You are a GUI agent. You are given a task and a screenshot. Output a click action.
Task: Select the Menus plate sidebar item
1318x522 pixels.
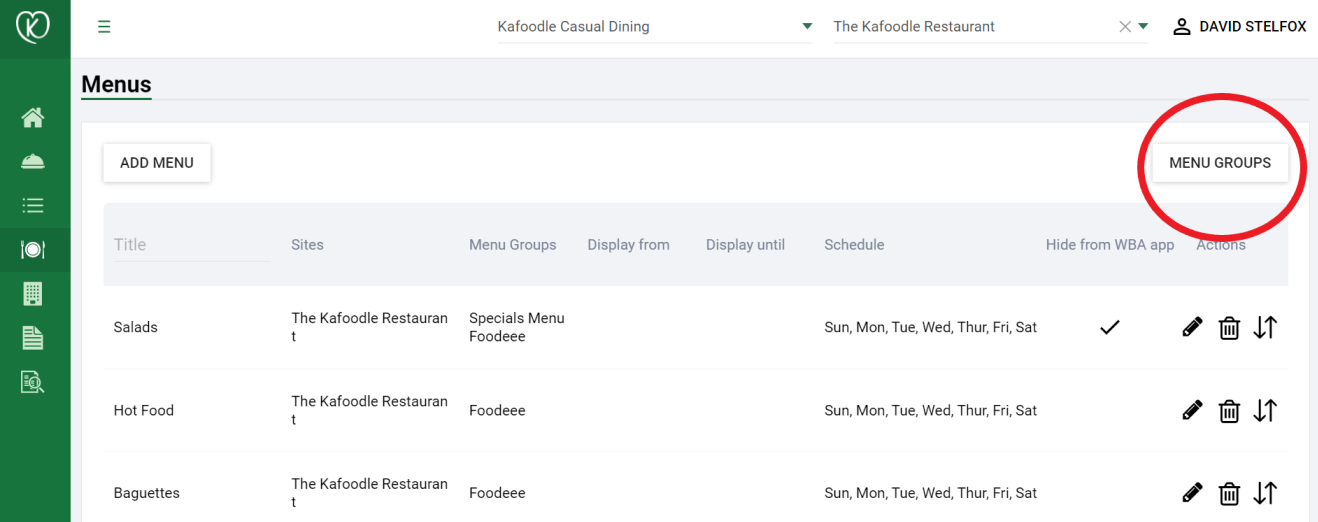pos(33,250)
